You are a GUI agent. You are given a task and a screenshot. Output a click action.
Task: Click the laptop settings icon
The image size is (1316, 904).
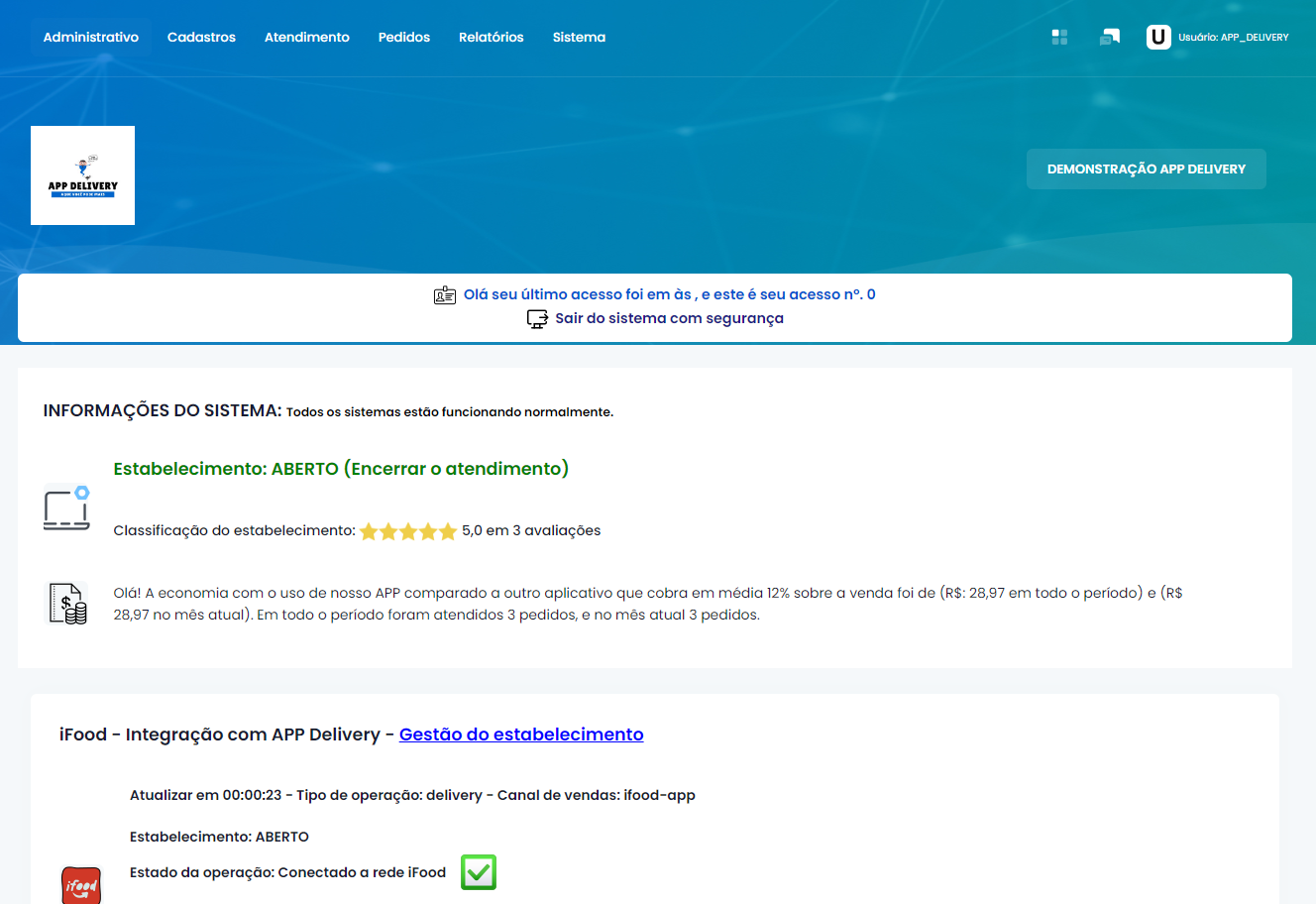click(67, 507)
